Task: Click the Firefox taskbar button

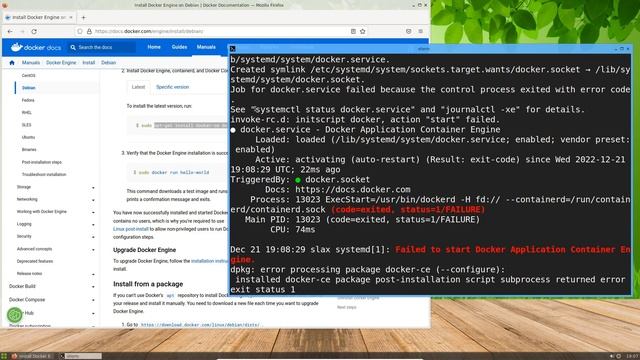Action: pos(32,356)
